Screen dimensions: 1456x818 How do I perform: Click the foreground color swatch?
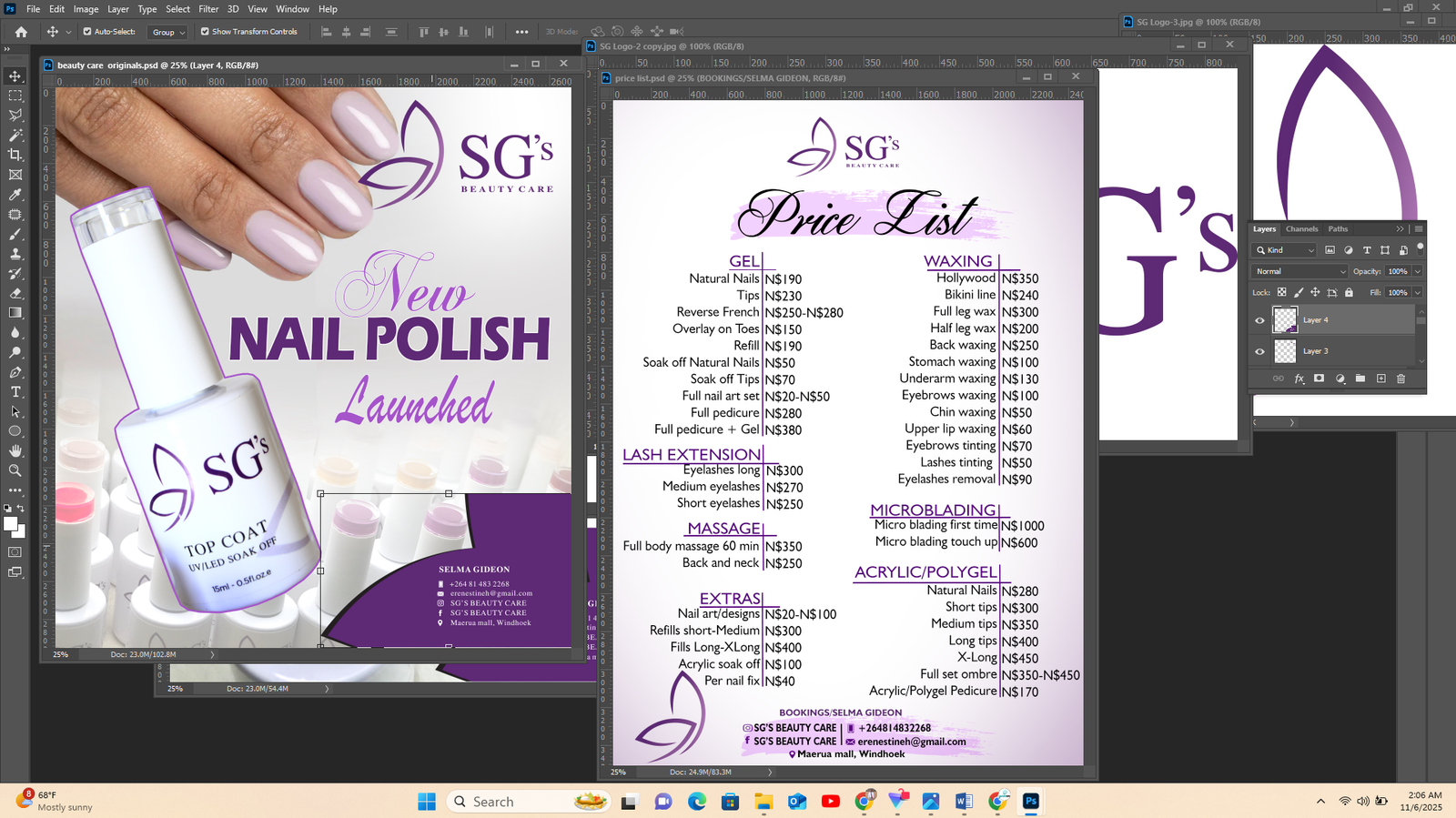tap(11, 524)
